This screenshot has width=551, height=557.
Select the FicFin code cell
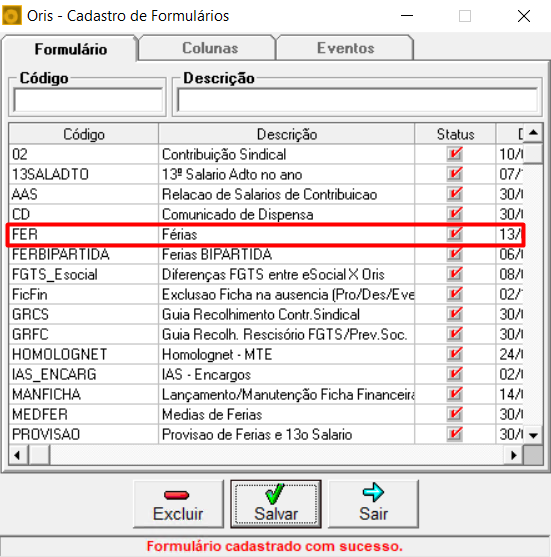84,294
